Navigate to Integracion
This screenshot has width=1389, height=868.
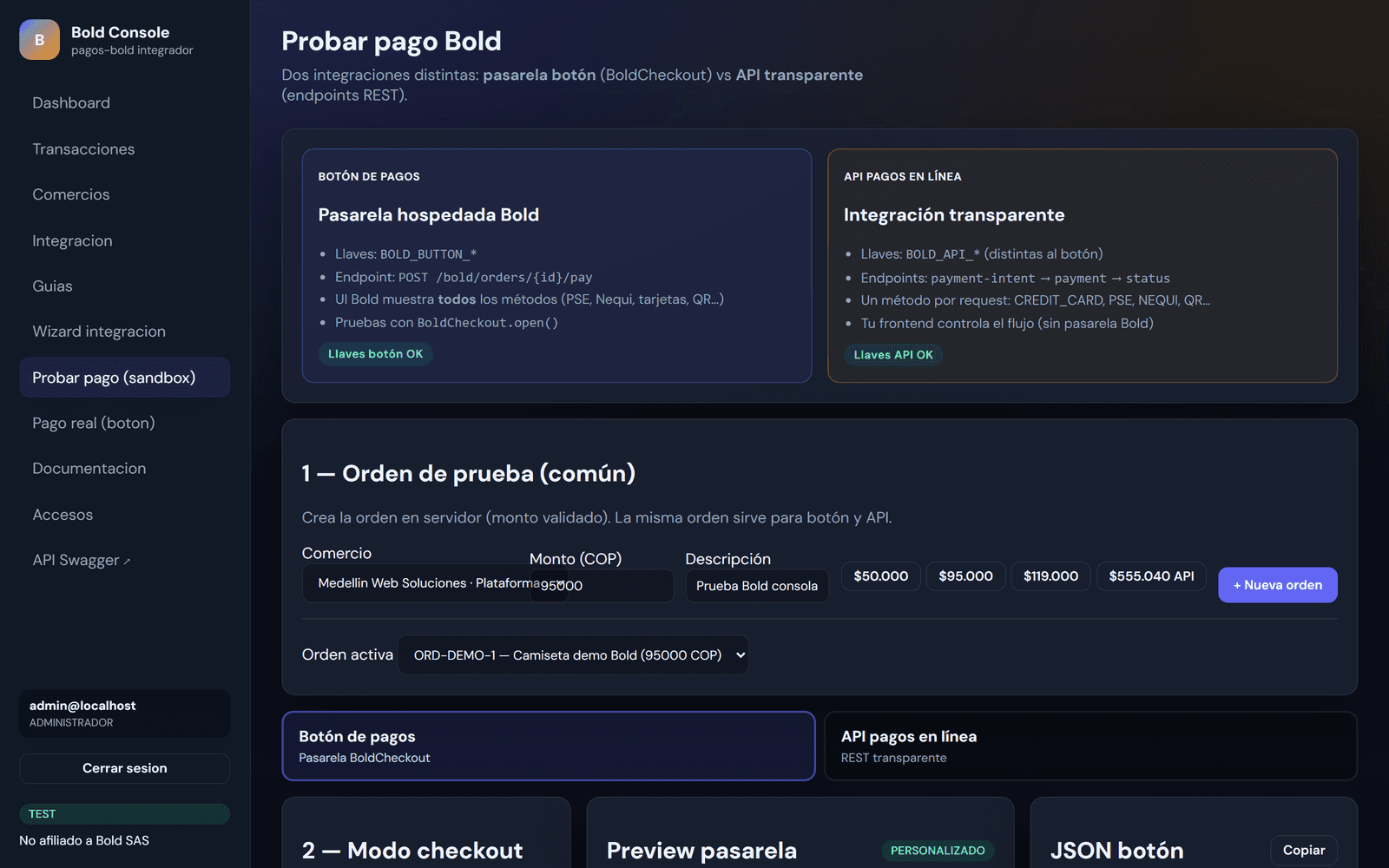[x=124, y=240]
